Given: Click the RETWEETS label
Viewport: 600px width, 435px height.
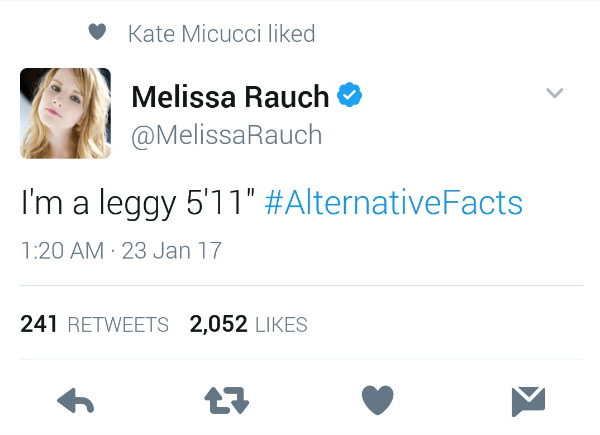Looking at the screenshot, I should pos(119,325).
